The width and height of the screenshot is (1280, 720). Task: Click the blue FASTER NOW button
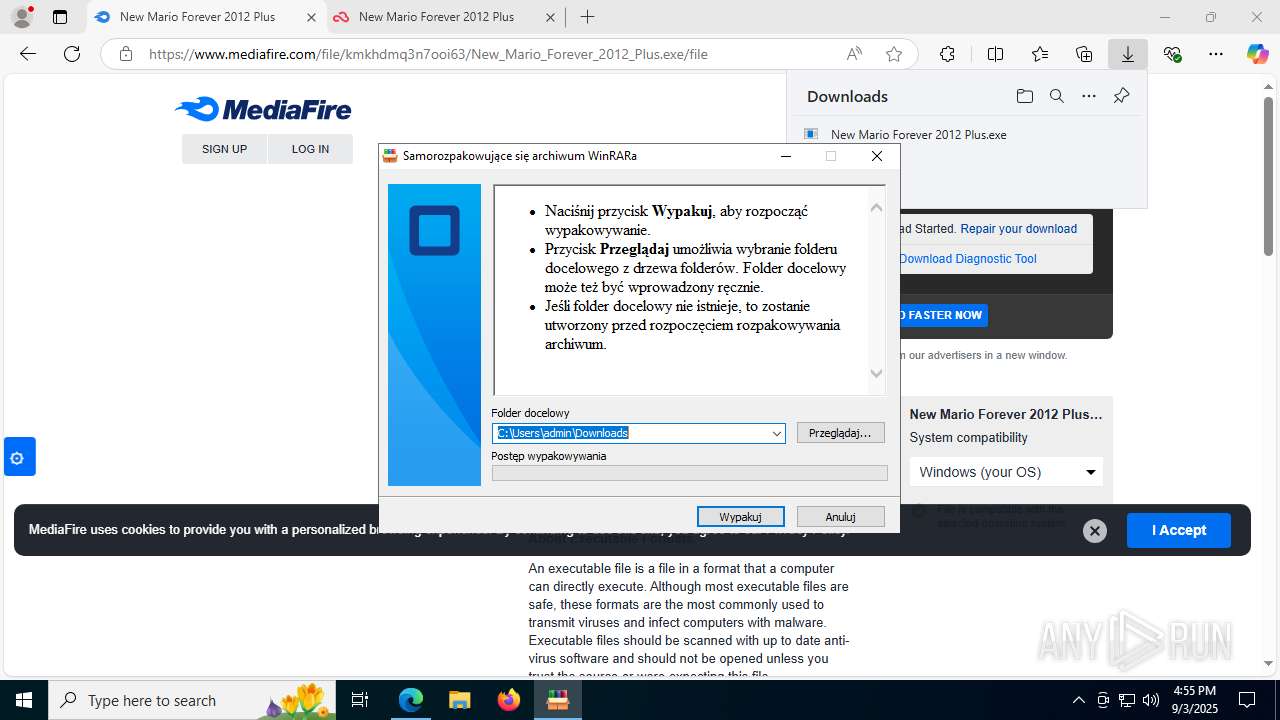click(x=943, y=315)
